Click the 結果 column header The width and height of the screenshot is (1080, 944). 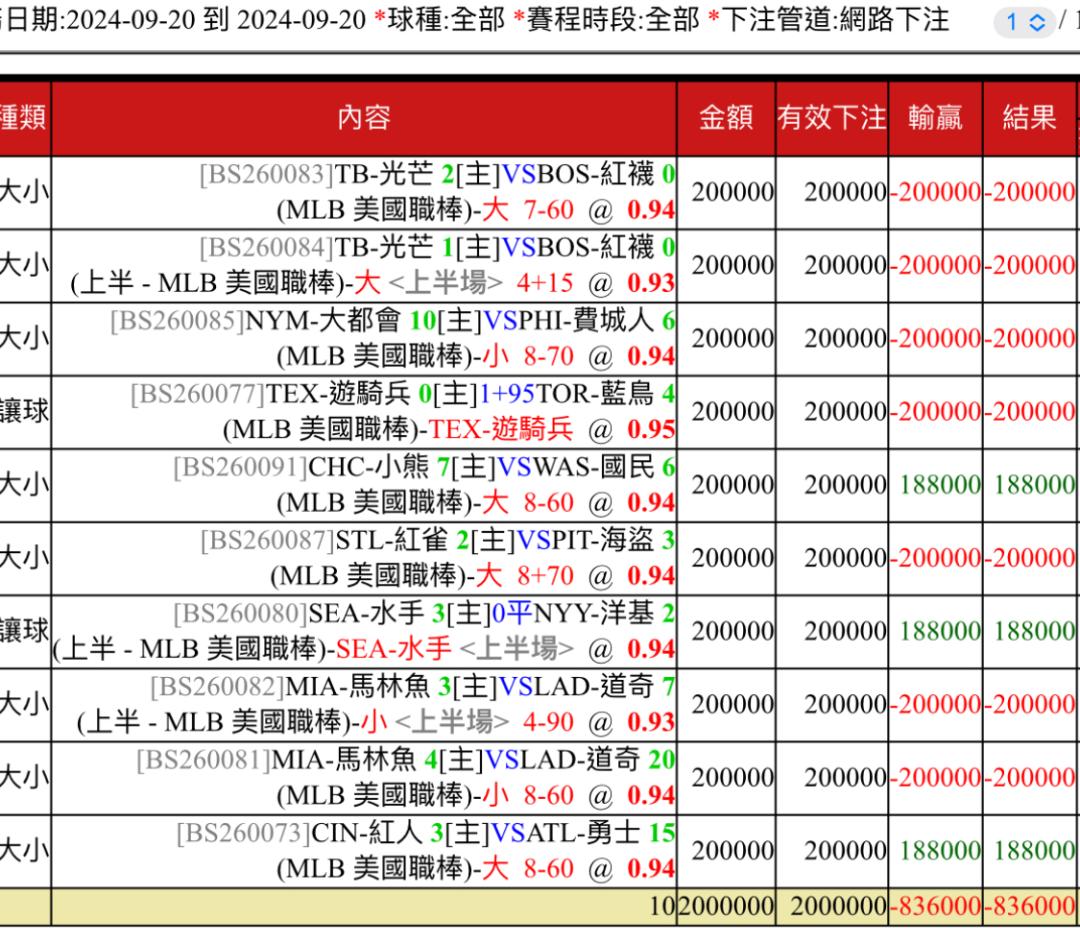[x=1030, y=118]
